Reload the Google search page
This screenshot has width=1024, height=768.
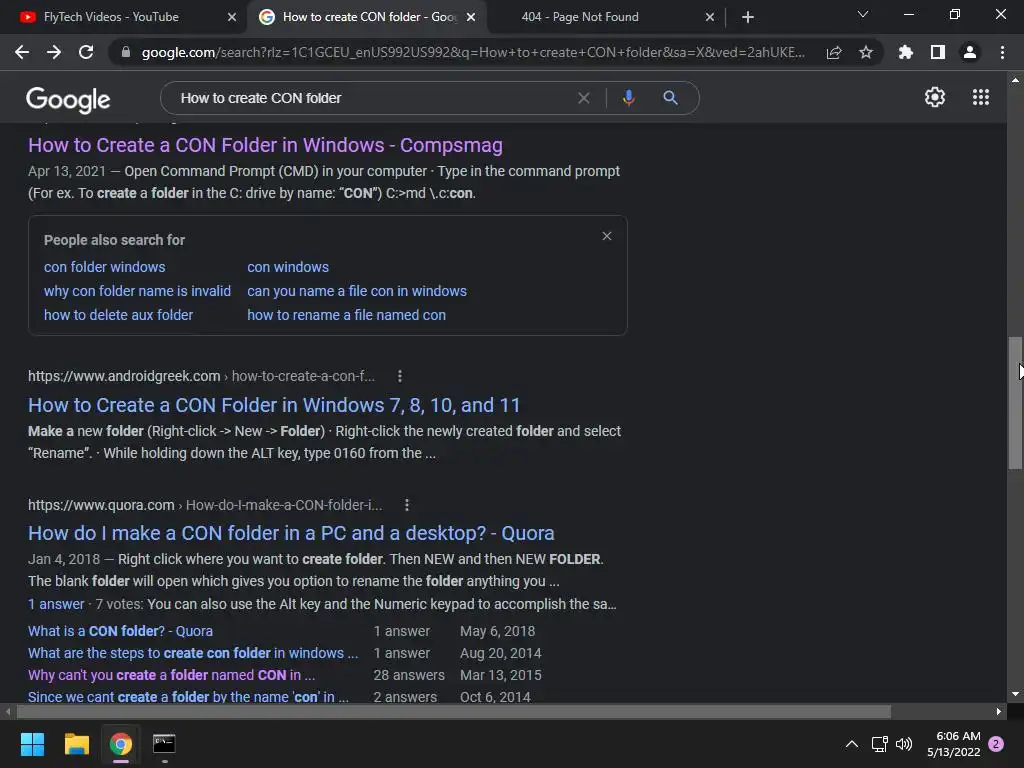(86, 52)
